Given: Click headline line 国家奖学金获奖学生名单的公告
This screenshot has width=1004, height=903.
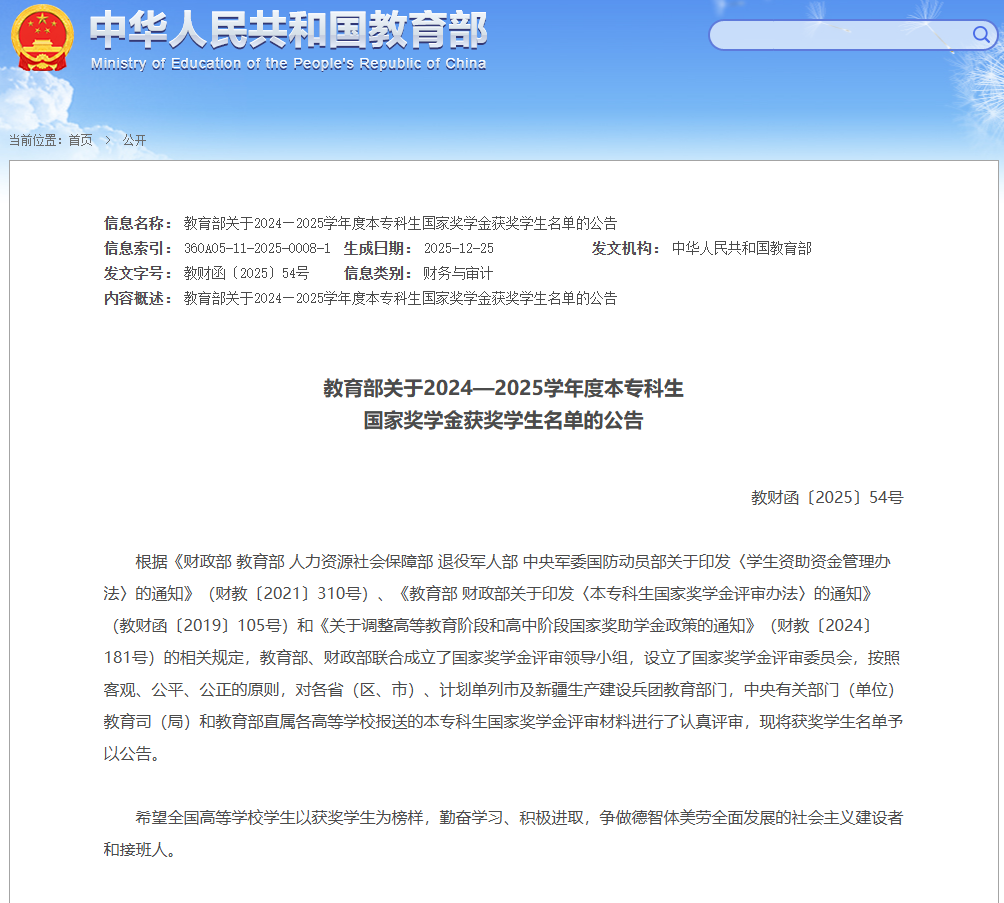Looking at the screenshot, I should [x=503, y=420].
